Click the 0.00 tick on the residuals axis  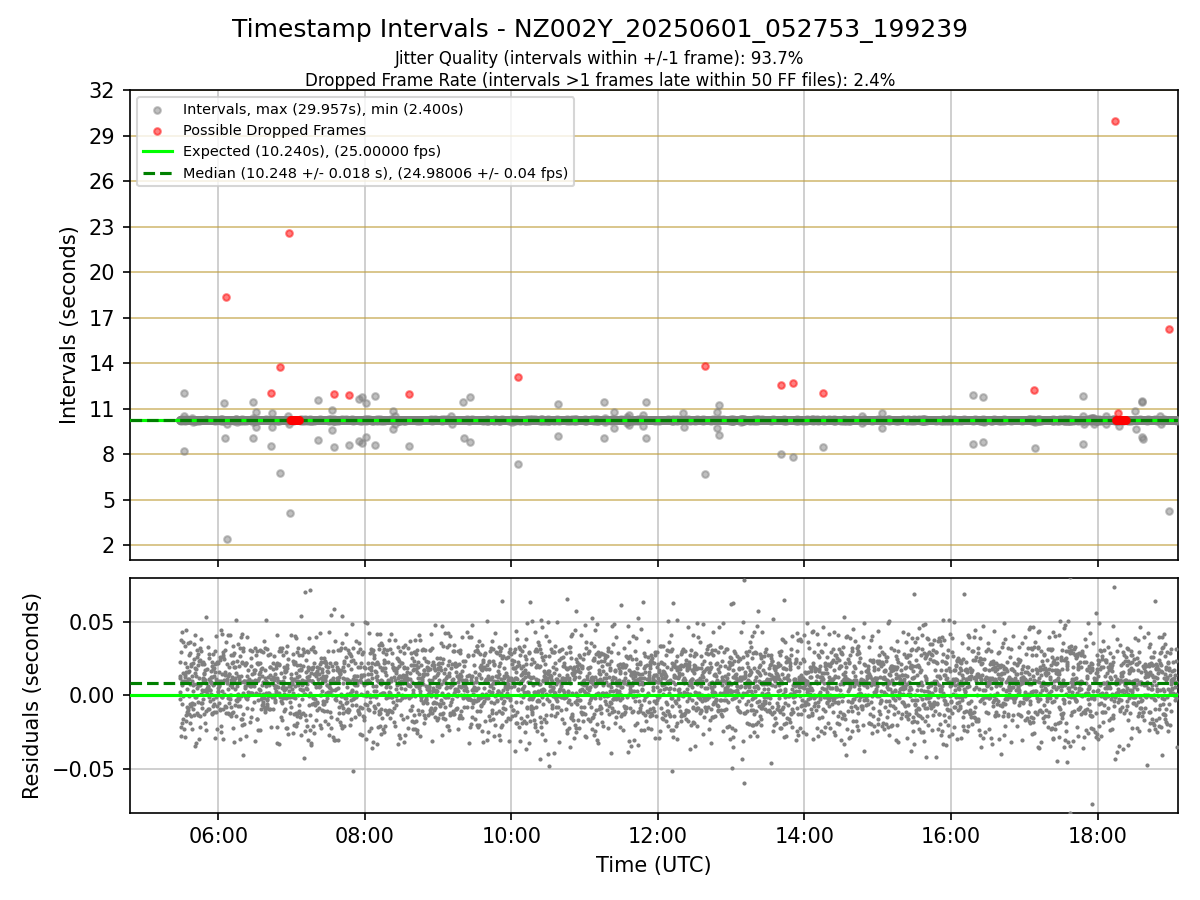pos(94,696)
